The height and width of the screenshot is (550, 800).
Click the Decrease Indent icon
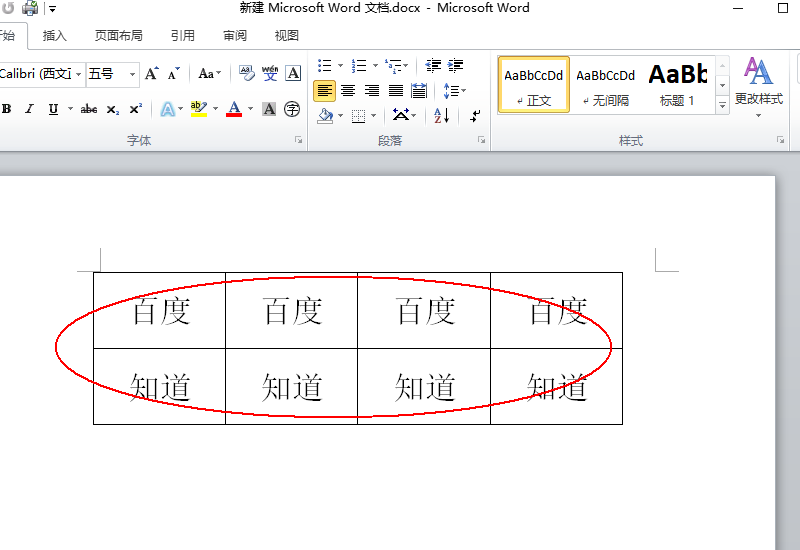[433, 65]
